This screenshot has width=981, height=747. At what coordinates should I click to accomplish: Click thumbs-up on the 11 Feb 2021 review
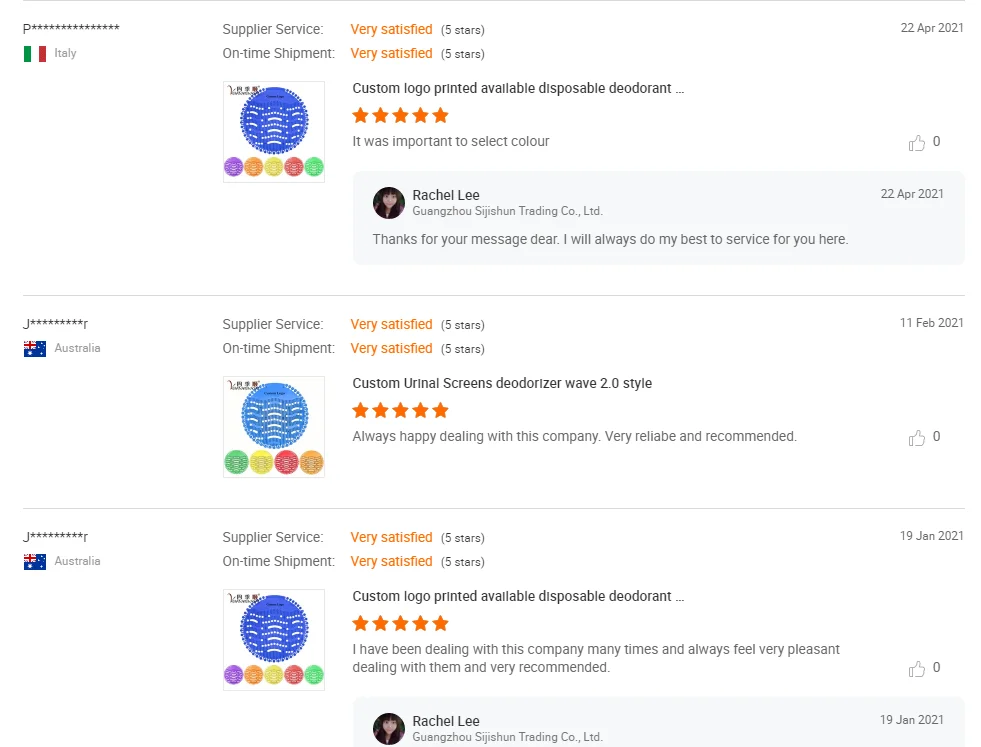click(917, 438)
